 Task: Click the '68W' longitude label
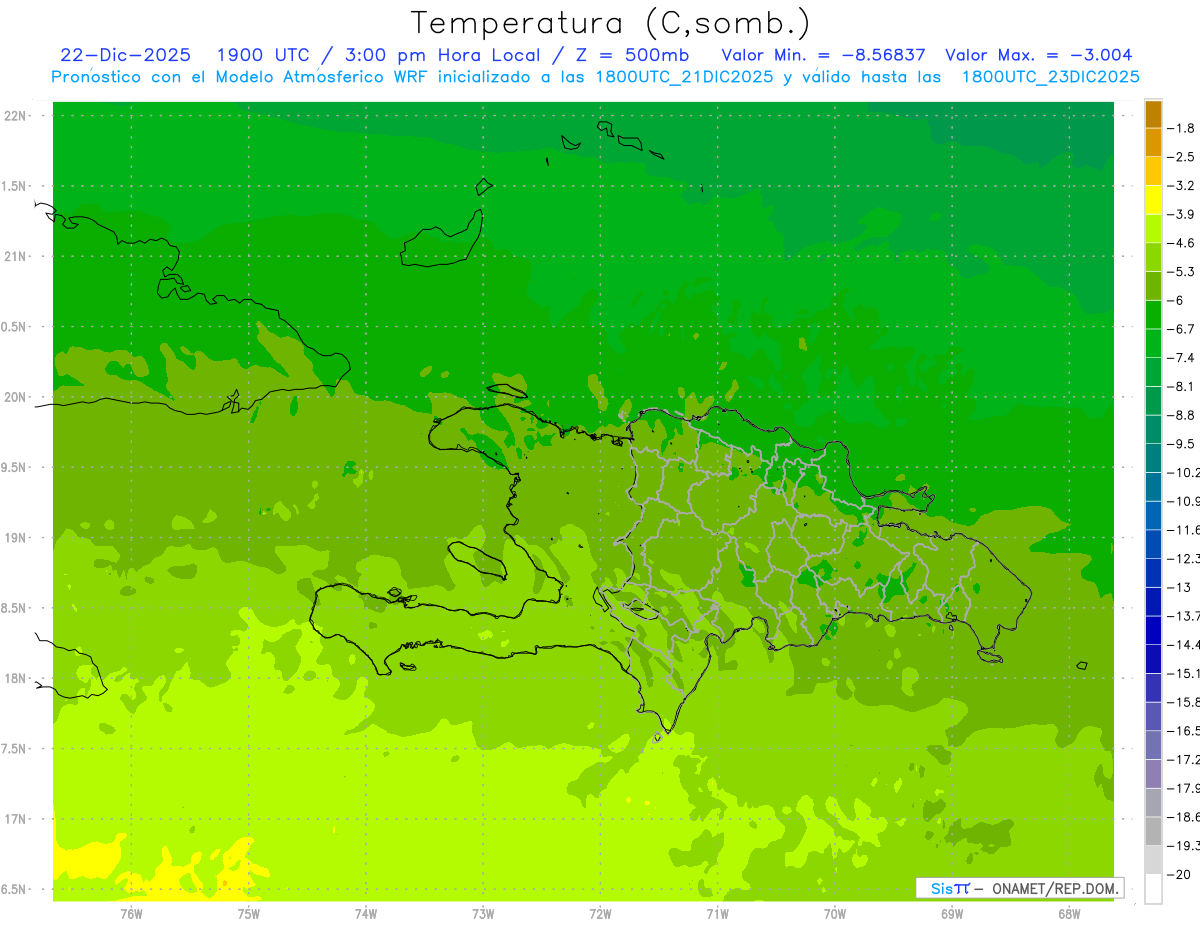(1068, 914)
